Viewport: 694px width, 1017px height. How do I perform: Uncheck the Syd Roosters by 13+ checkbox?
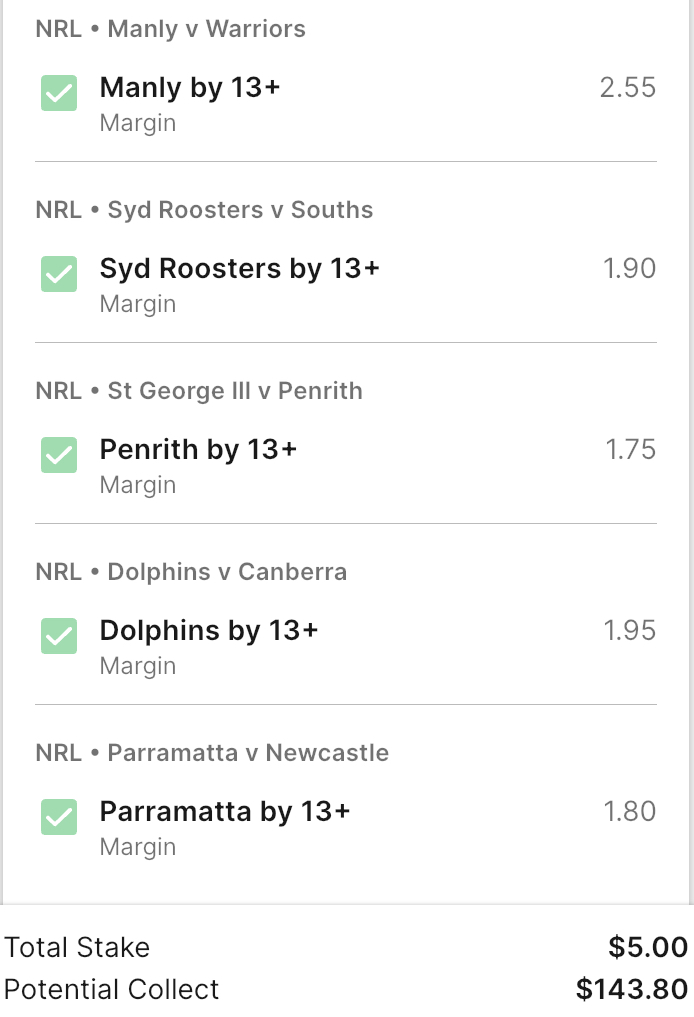pos(59,275)
